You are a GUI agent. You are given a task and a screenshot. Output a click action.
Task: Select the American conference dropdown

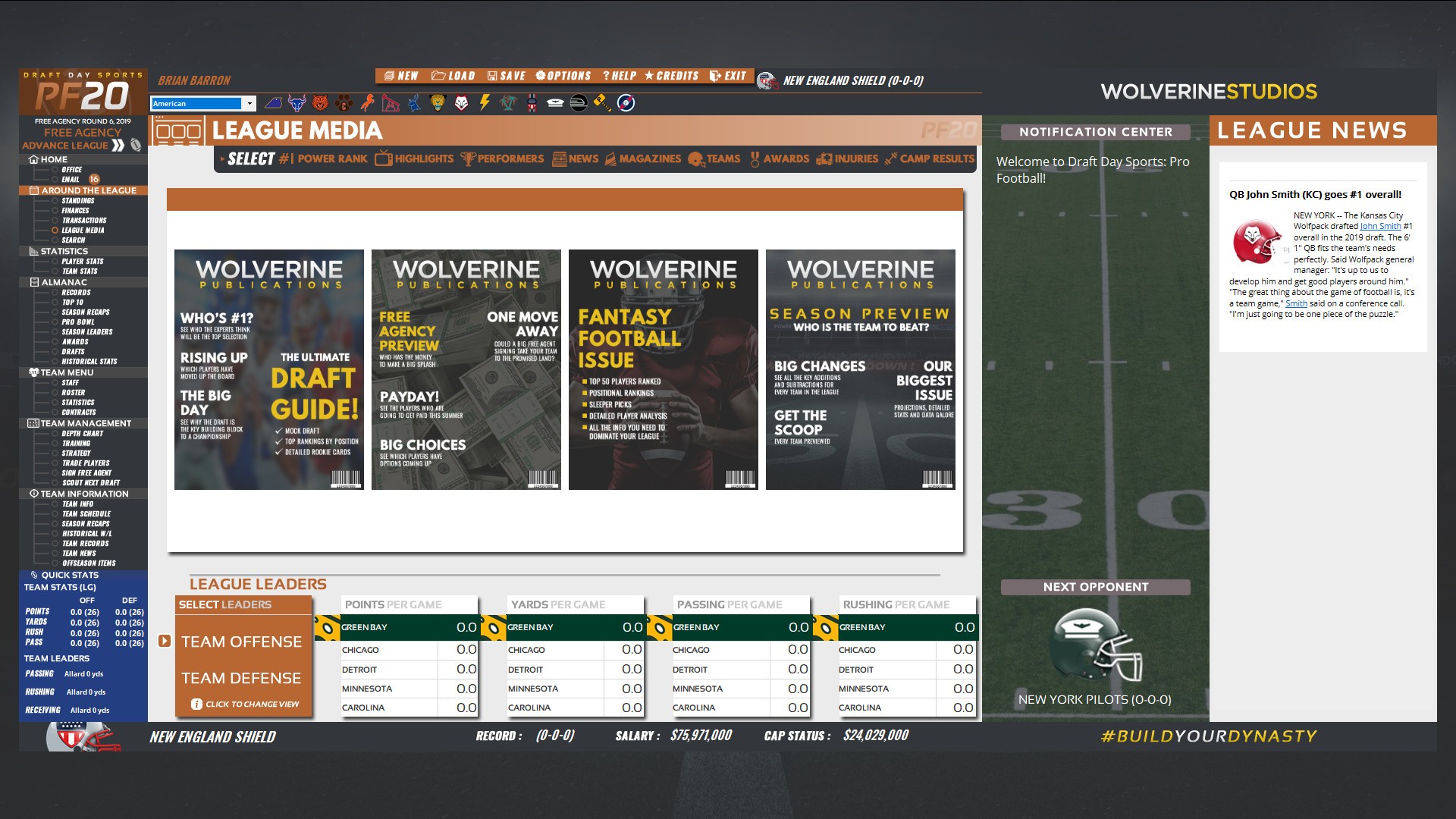[201, 103]
